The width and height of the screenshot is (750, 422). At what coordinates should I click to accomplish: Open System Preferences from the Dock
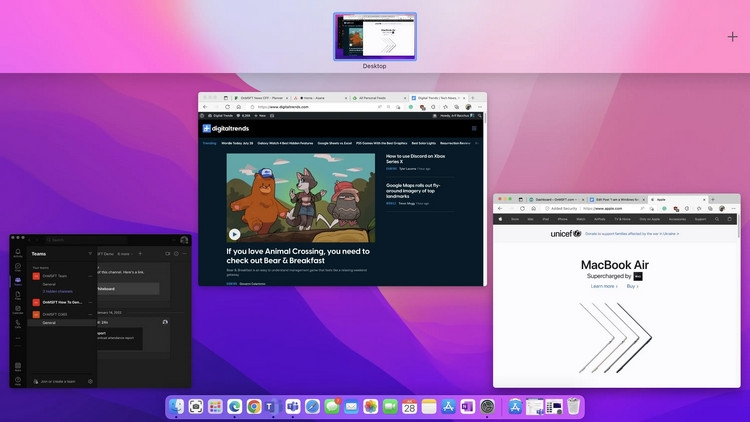487,407
